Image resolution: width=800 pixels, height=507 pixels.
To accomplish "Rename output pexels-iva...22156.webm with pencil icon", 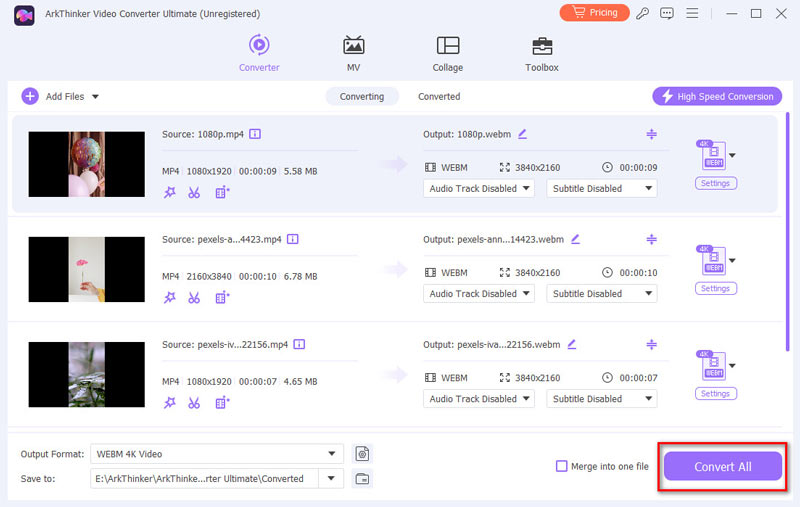I will pos(572,344).
